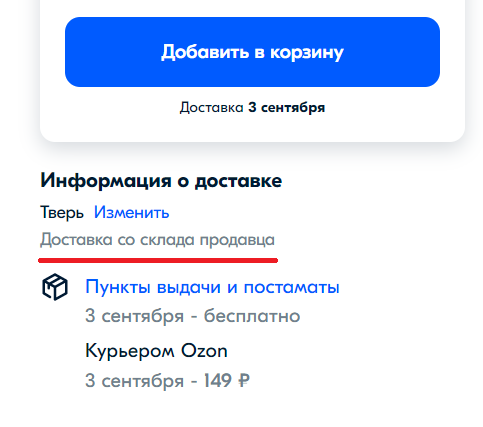
Task: Click the ruble sign after 149
Action: pyautogui.click(x=244, y=380)
